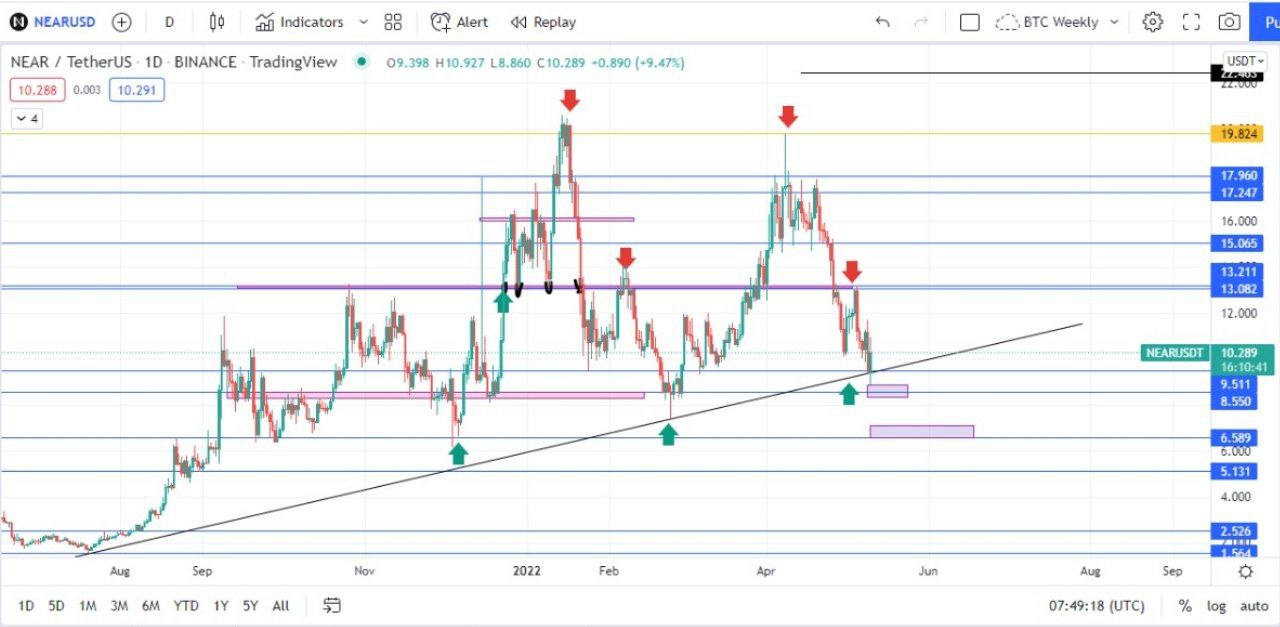Viewport: 1280px width, 627px height.
Task: Enter fullscreen mode
Action: point(1191,22)
